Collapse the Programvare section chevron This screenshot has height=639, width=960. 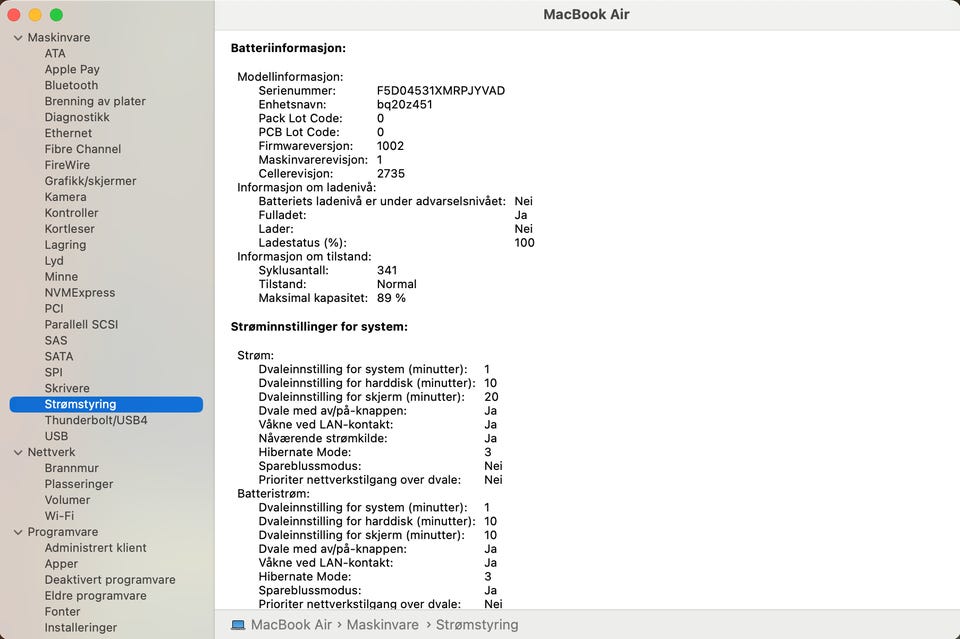click(x=18, y=532)
